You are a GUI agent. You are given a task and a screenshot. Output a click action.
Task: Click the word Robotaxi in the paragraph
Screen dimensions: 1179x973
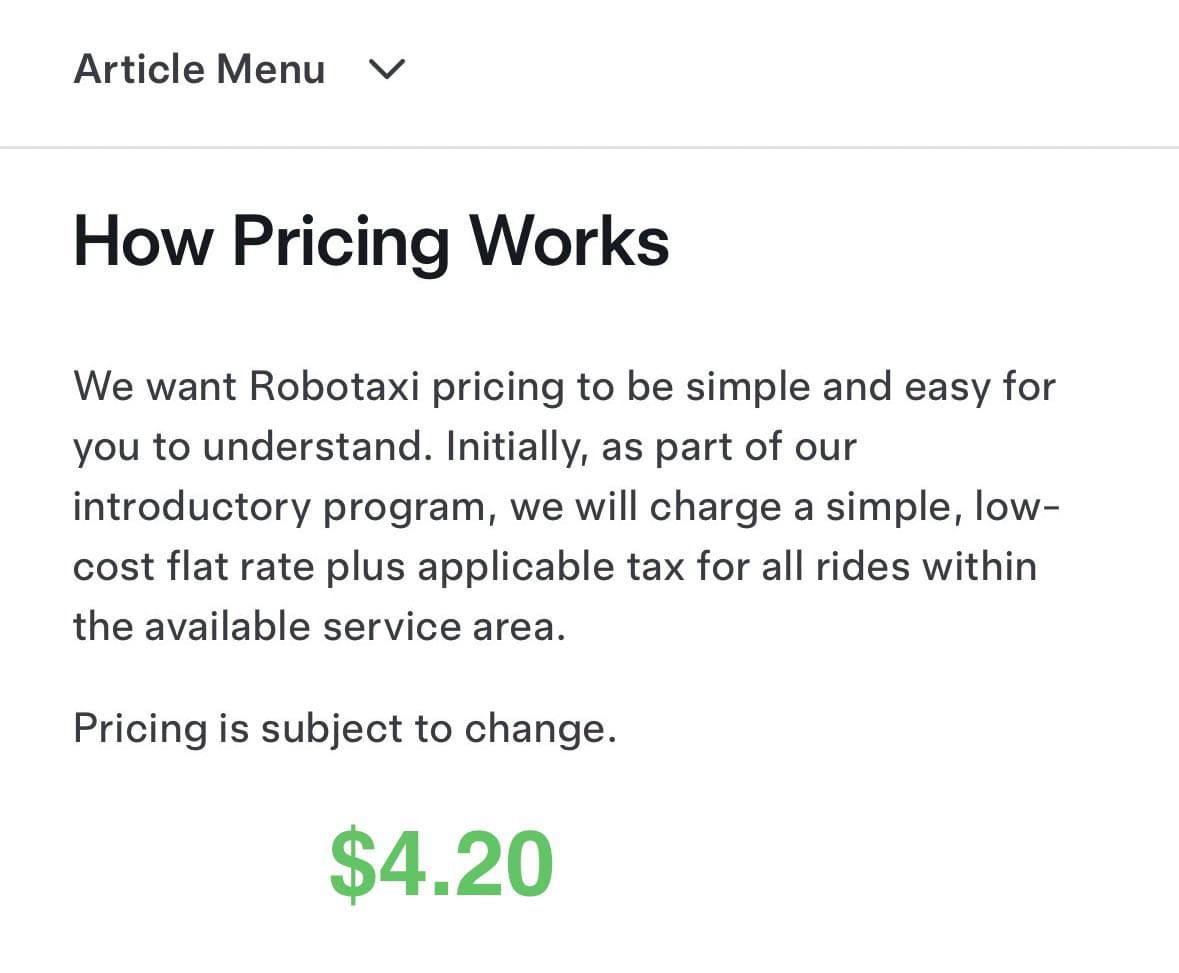pyautogui.click(x=334, y=386)
